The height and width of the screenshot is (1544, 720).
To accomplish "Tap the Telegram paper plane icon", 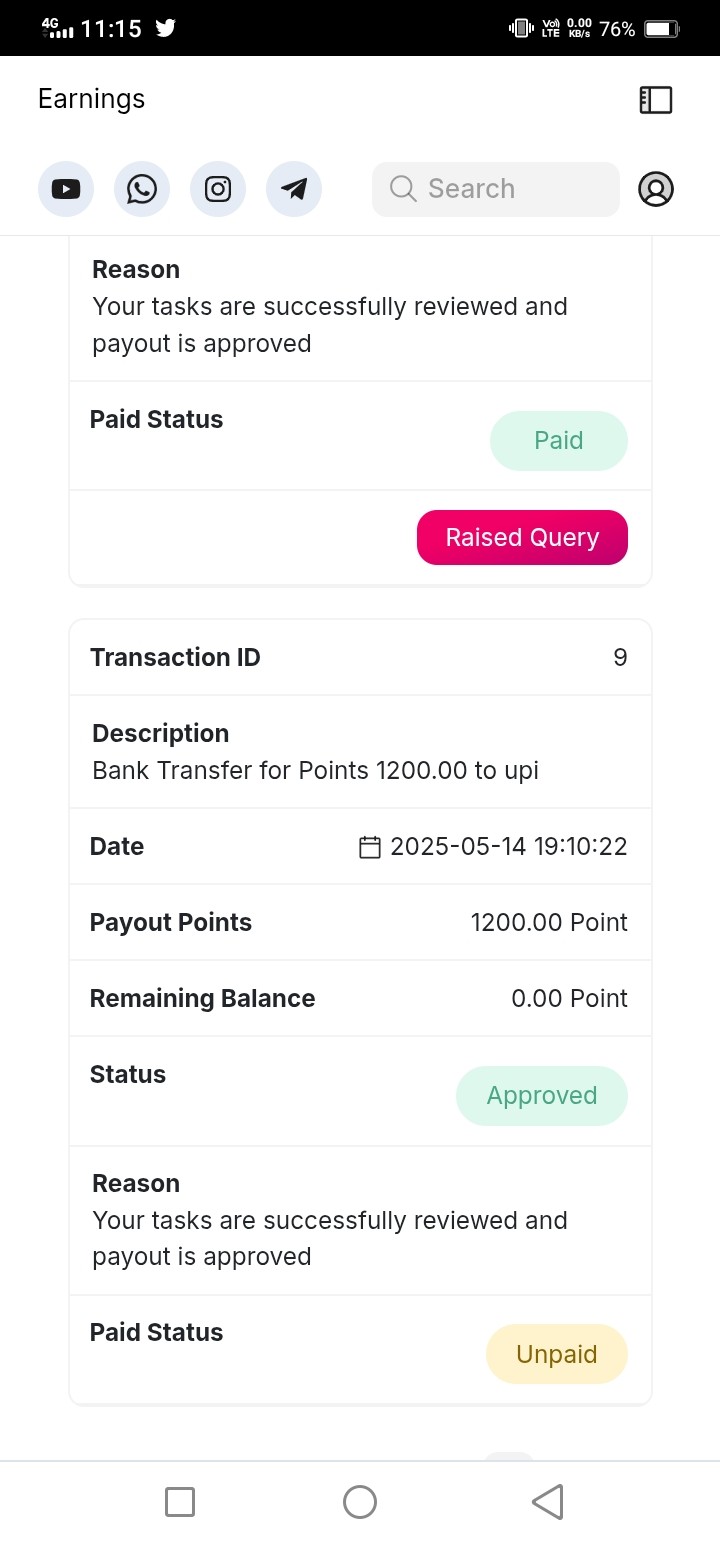I will [294, 189].
